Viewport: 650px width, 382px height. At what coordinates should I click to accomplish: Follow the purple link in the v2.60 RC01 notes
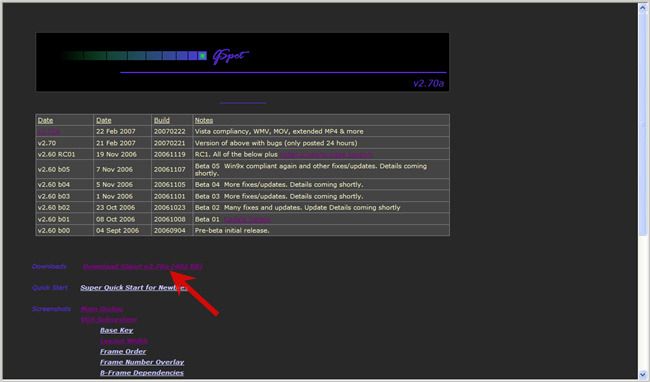pyautogui.click(x=327, y=155)
